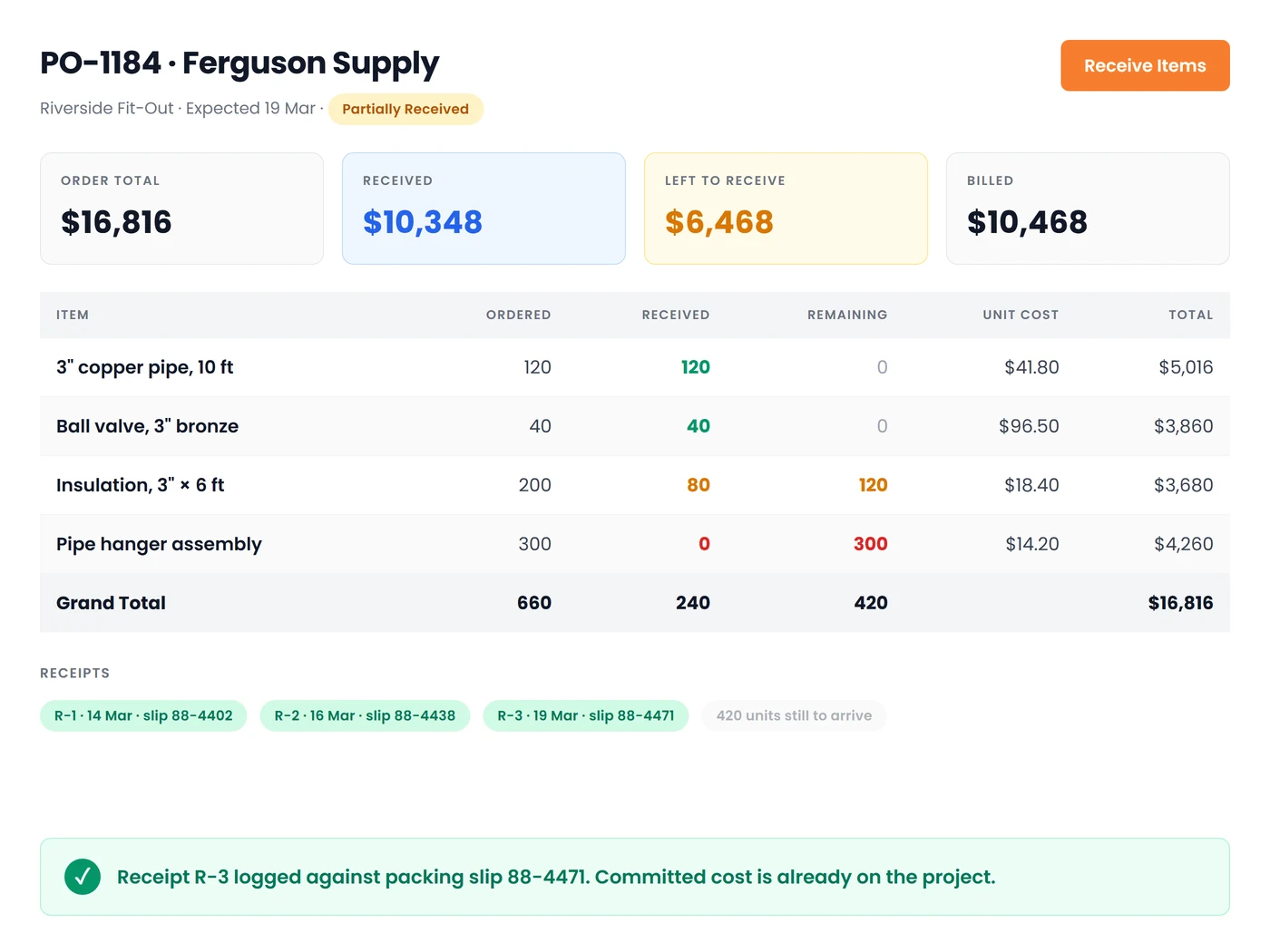Click copper pipe received quantity 120 in green

tap(696, 367)
